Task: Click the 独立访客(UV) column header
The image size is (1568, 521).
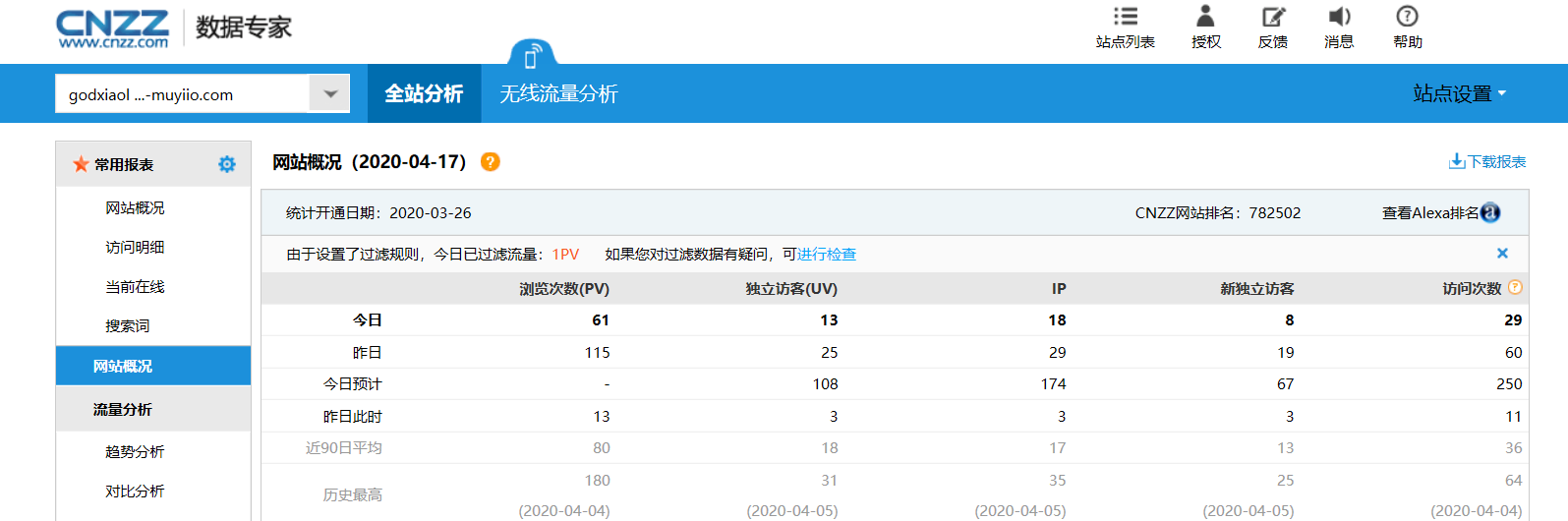Action: coord(791,288)
